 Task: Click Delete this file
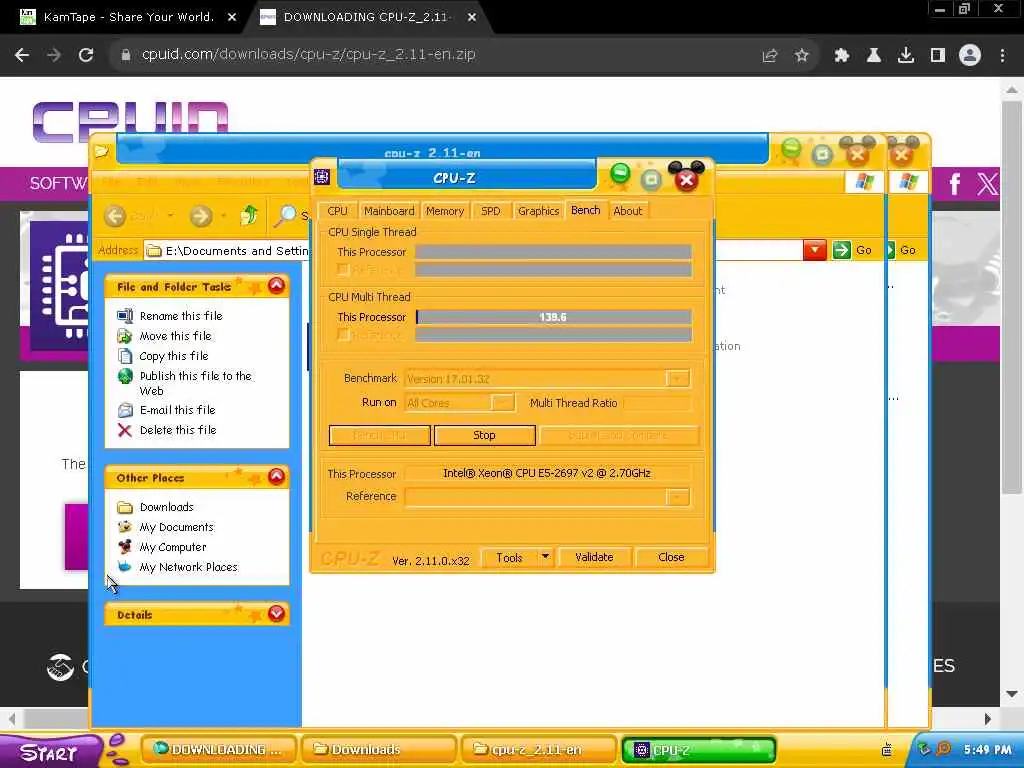(178, 430)
